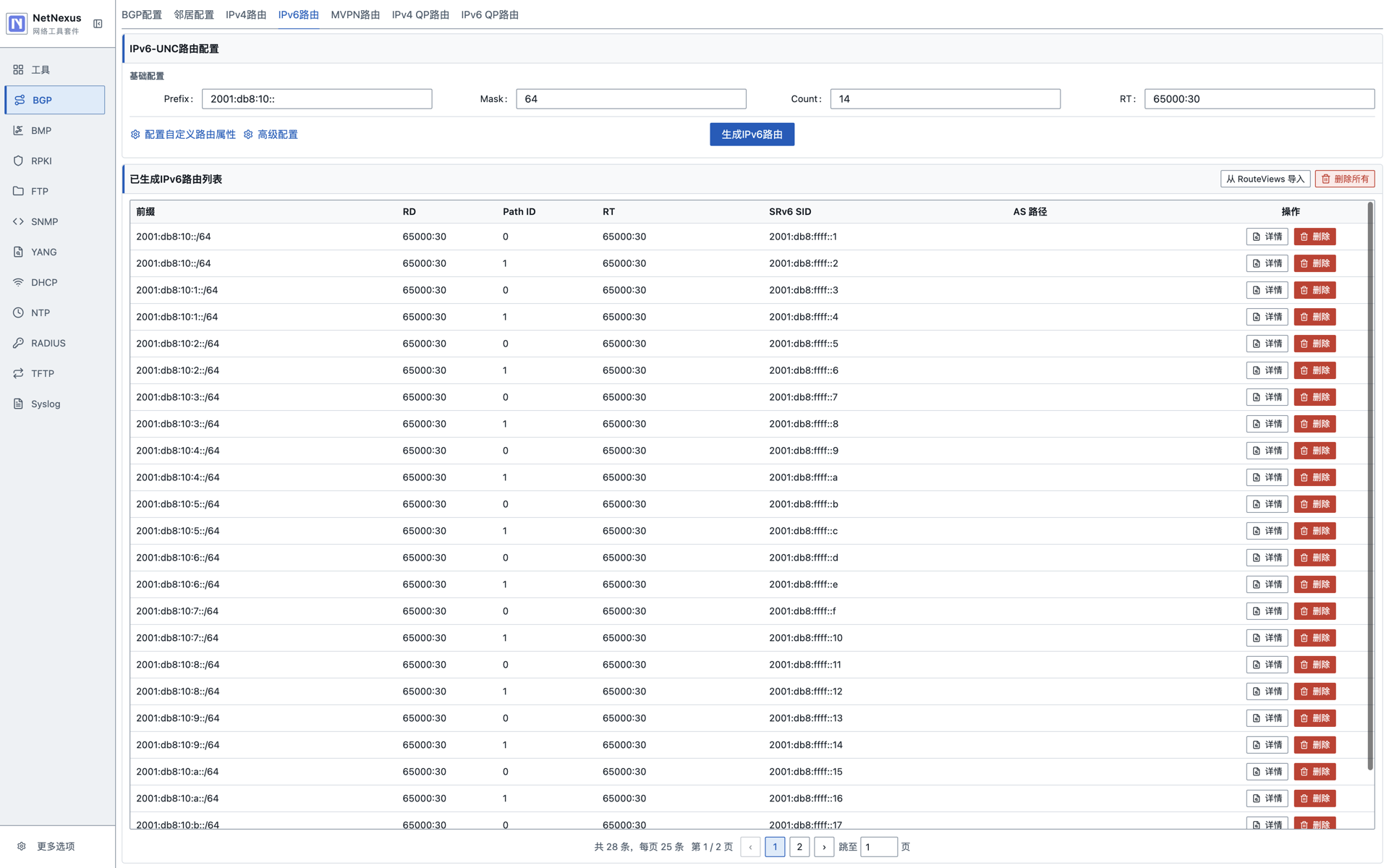Image resolution: width=1389 pixels, height=868 pixels.
Task: Collapse the sidebar with the panel toggle icon
Action: click(98, 24)
